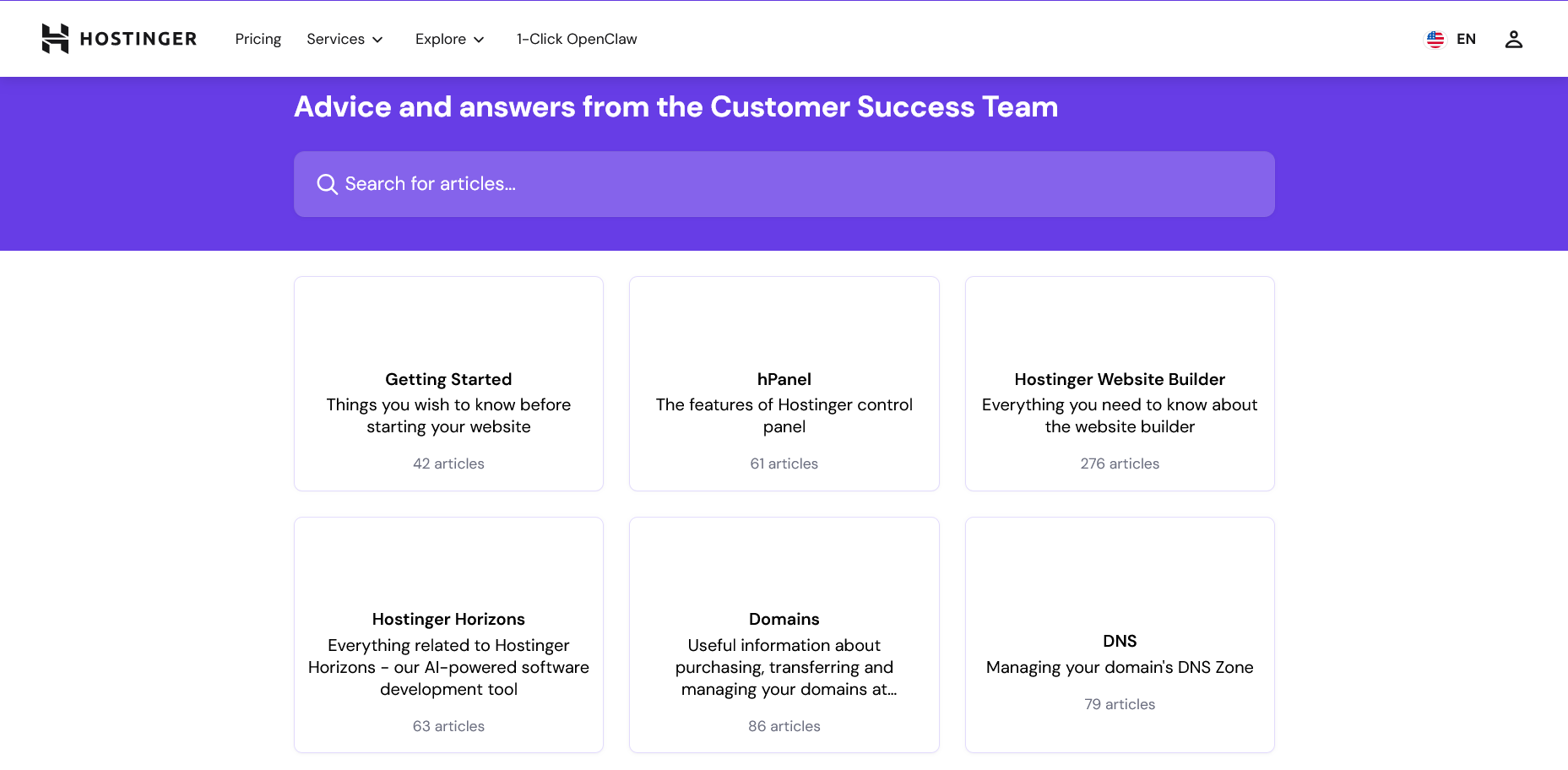
Task: Click the "63 articles" count text
Action: click(448, 726)
